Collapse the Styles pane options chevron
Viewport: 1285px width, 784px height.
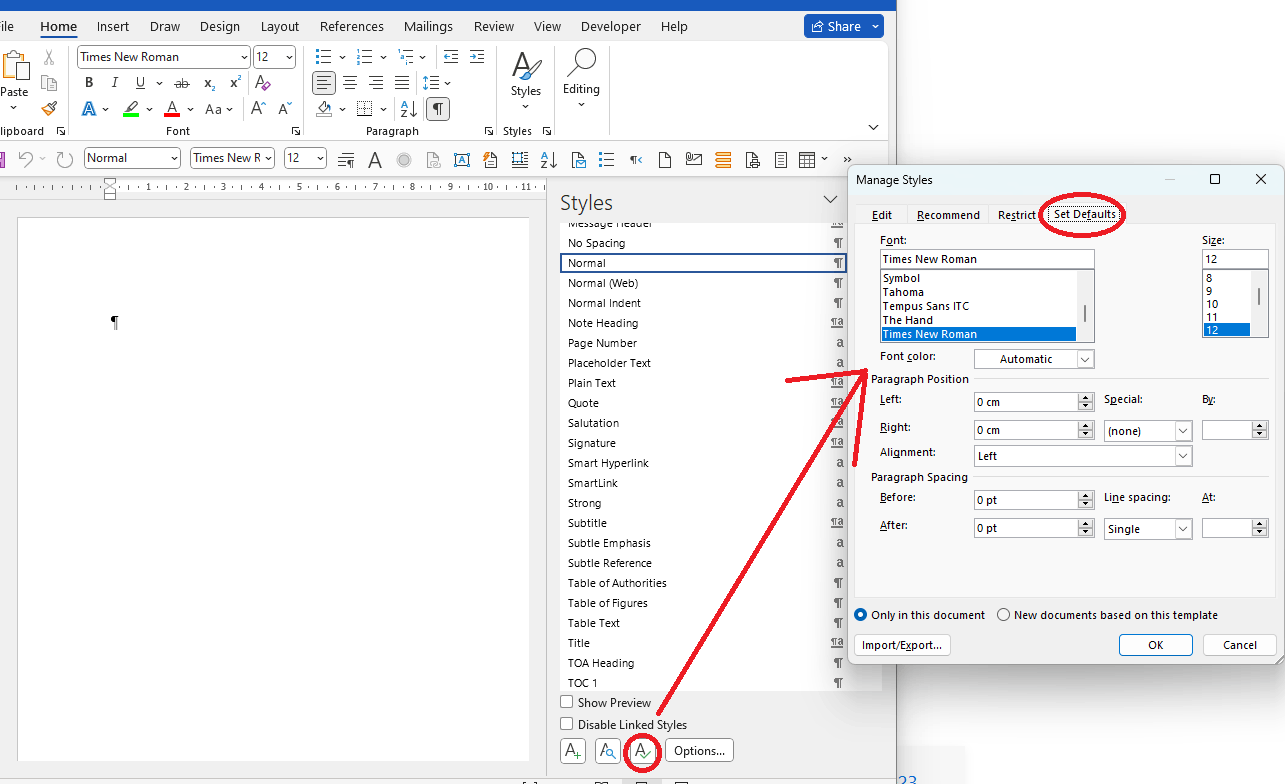(830, 201)
